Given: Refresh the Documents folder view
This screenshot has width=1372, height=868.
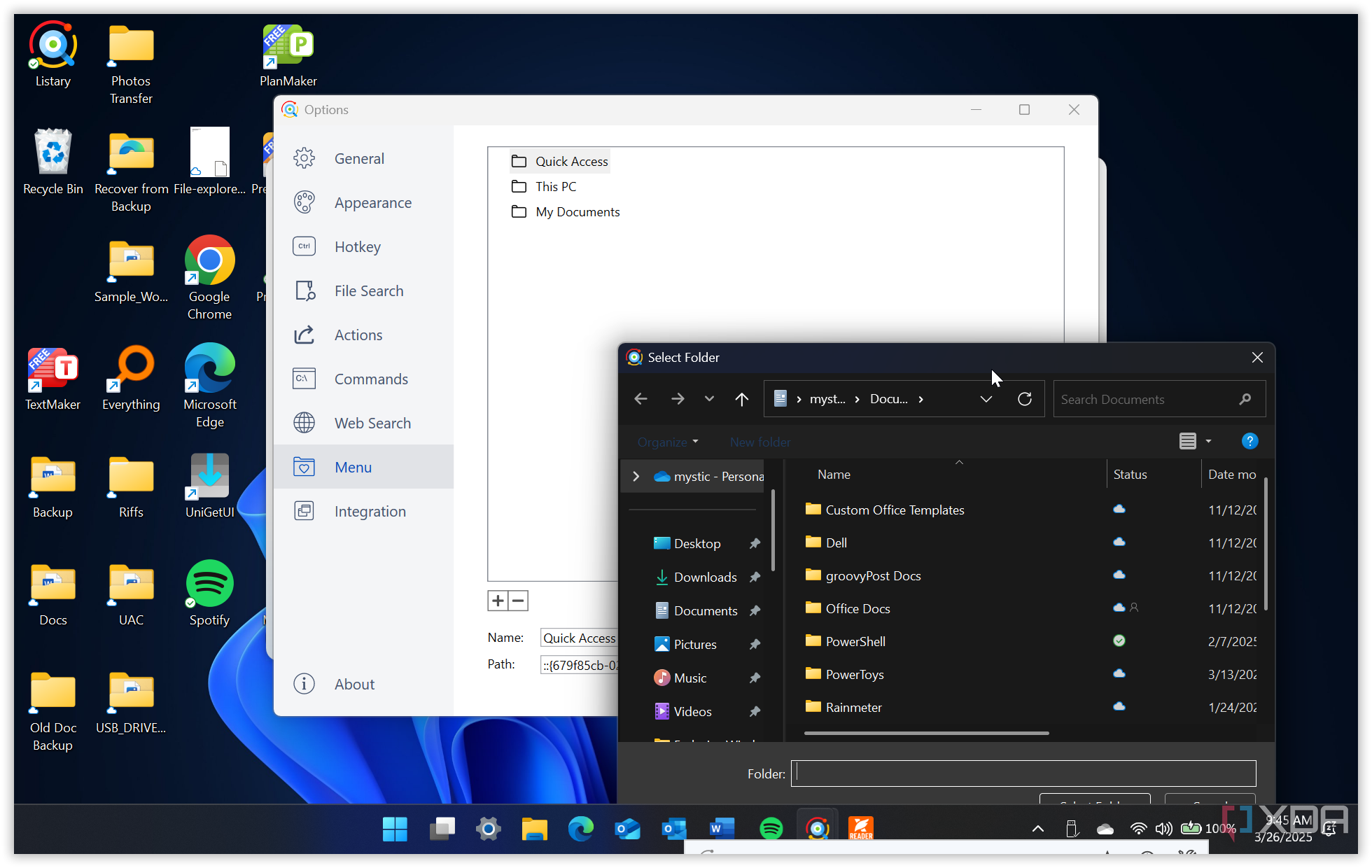Looking at the screenshot, I should tap(1025, 399).
